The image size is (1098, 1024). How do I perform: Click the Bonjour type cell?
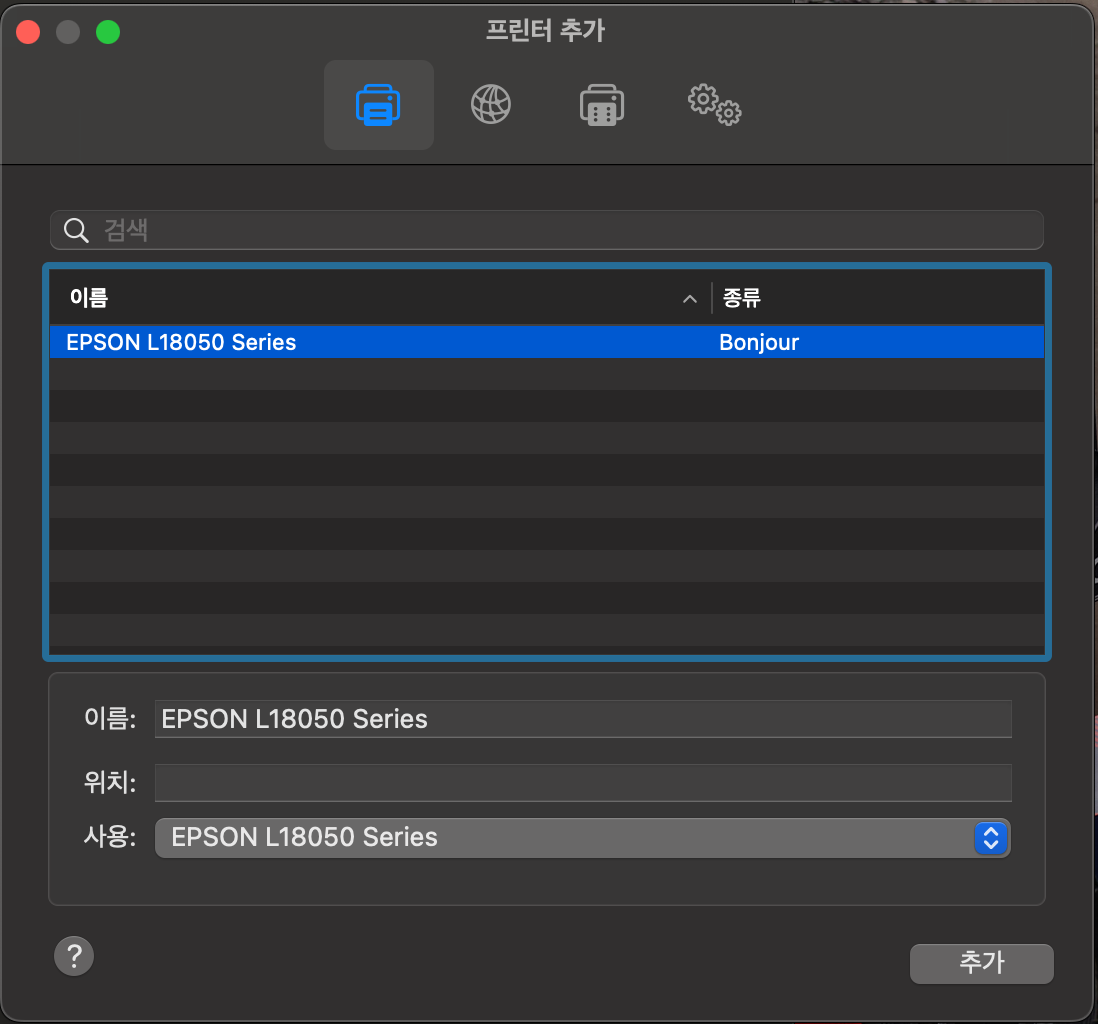(x=759, y=343)
